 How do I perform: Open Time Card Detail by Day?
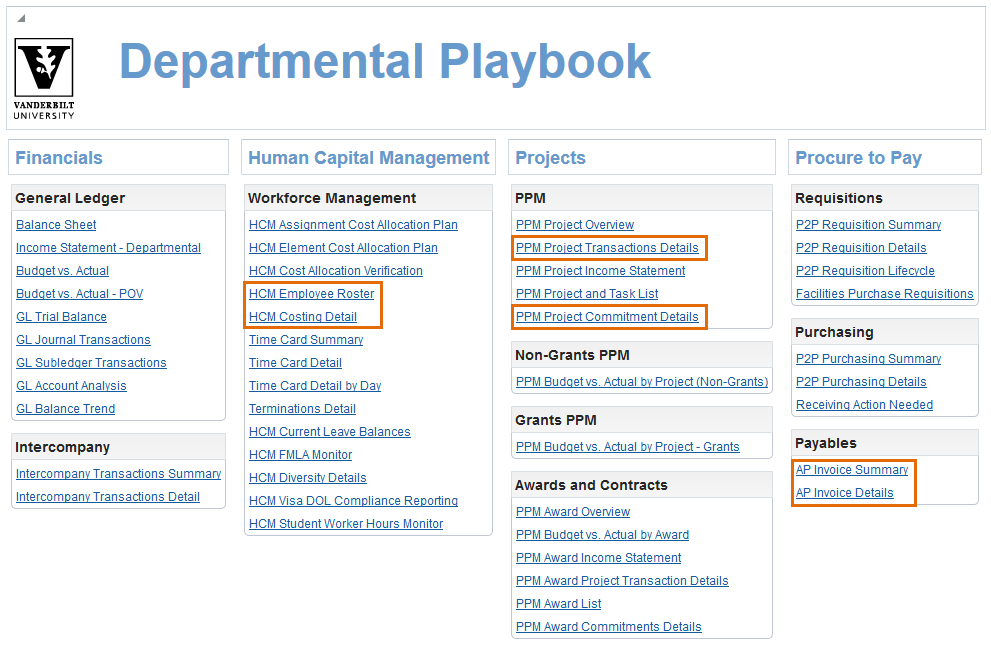[x=315, y=386]
